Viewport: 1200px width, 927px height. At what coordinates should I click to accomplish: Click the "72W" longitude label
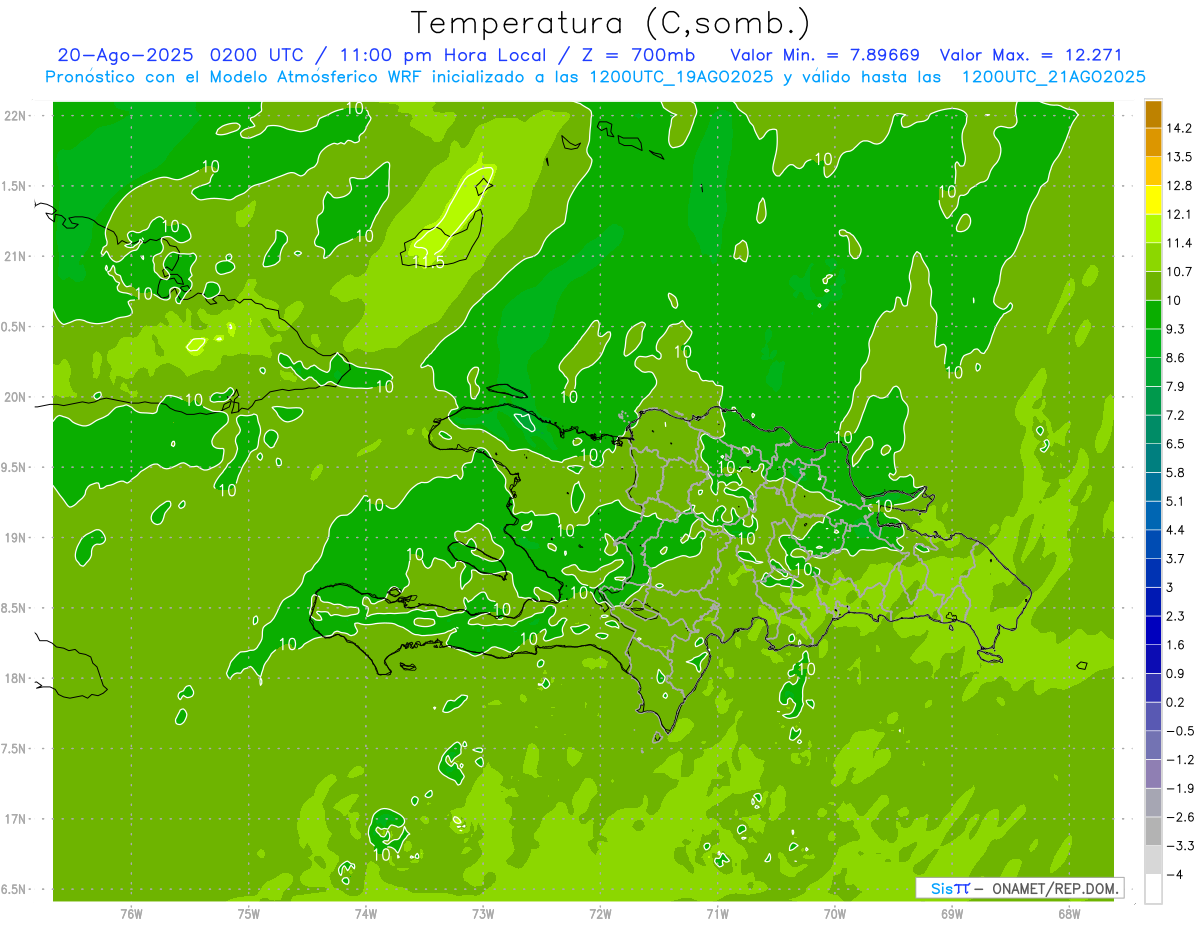click(x=600, y=913)
